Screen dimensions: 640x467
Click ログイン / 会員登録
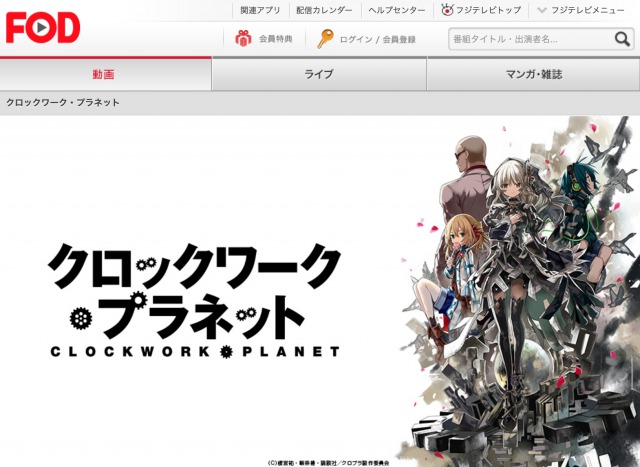click(x=378, y=40)
